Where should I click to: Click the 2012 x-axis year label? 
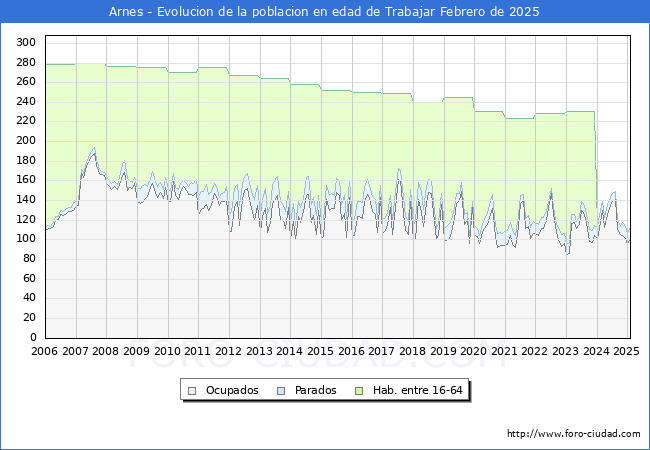click(x=228, y=351)
